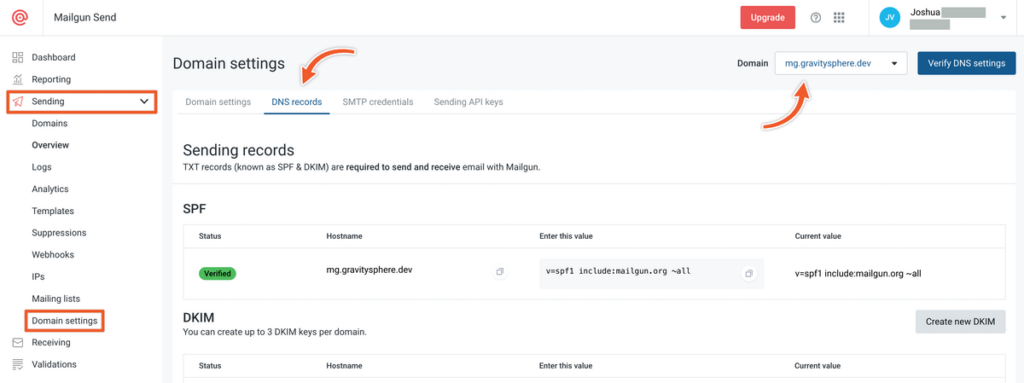Click the Dashboard sidebar icon
1024x383 pixels.
pos(18,58)
